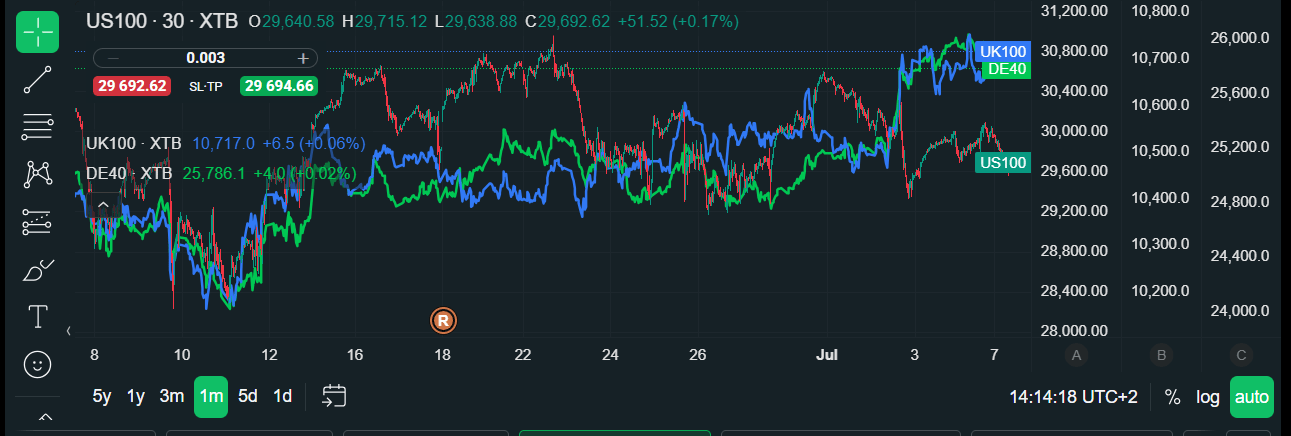Click the DE40 value 25,786.1 in legend
The width and height of the screenshot is (1291, 436).
pyautogui.click(x=214, y=173)
